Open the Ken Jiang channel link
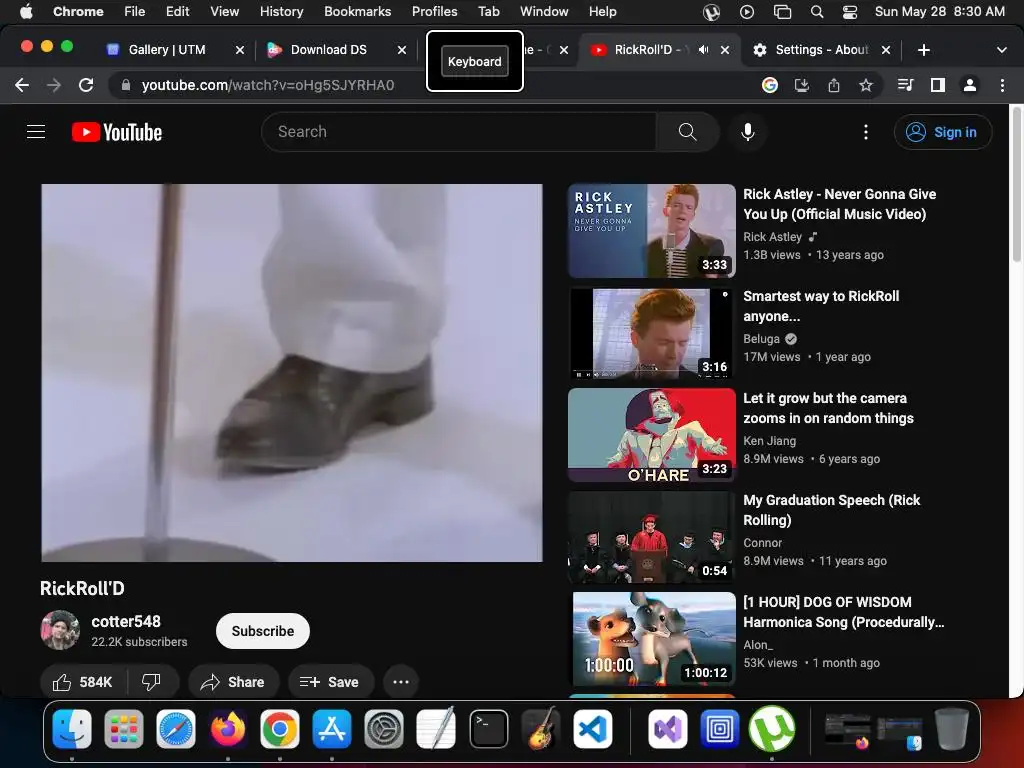The image size is (1024, 768). coord(769,441)
